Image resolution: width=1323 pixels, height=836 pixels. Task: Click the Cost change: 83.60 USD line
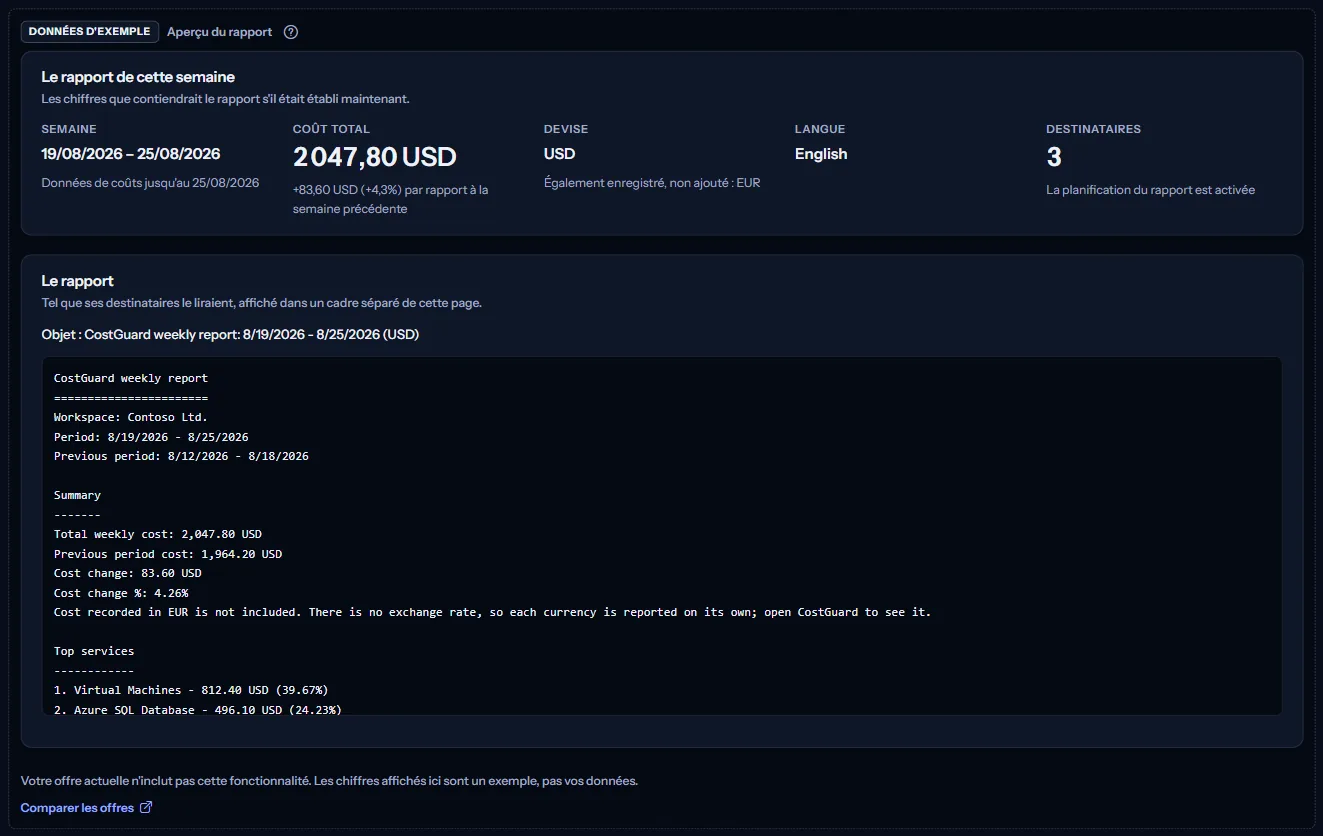click(128, 573)
